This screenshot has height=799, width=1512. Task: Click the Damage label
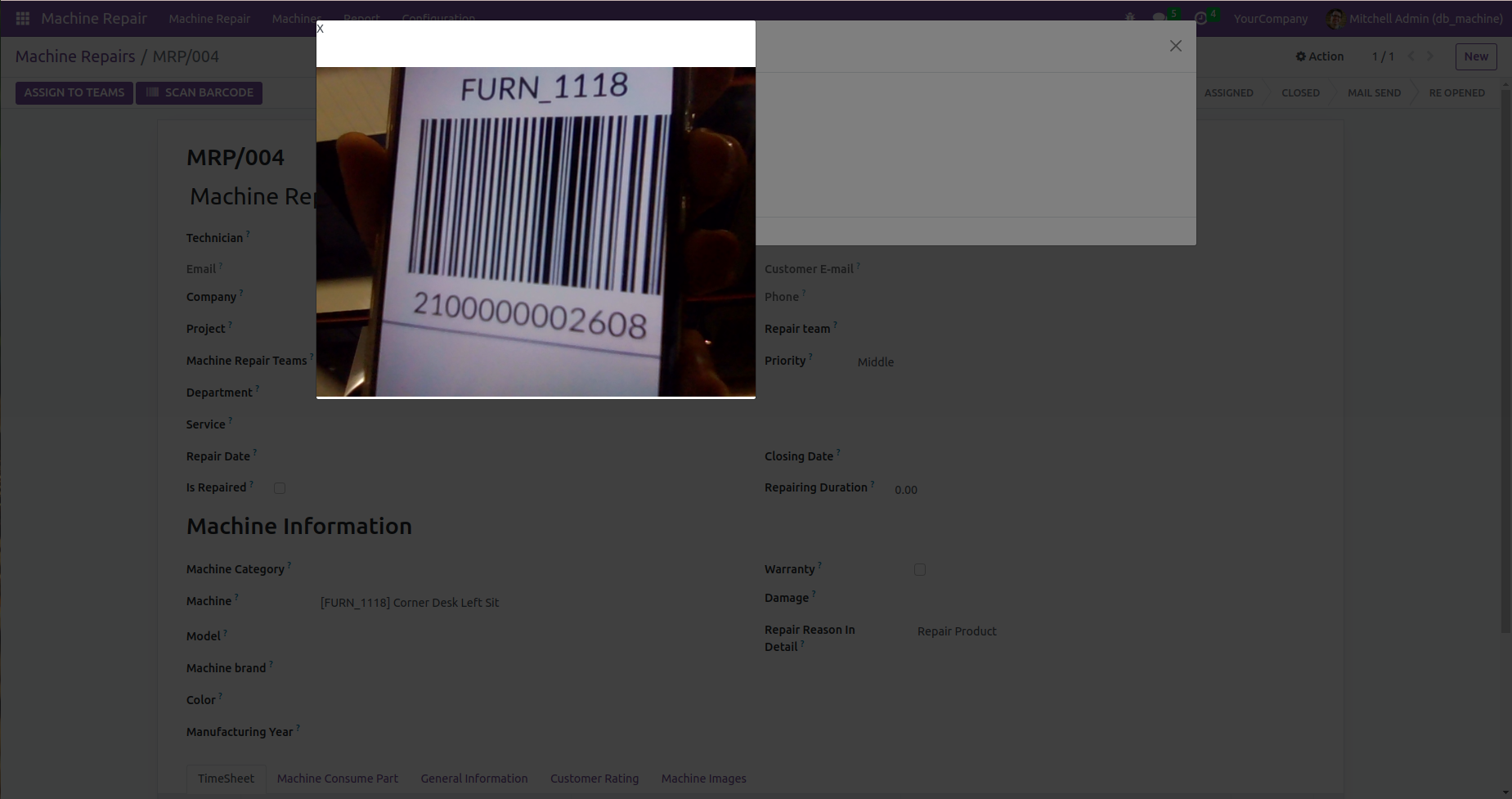click(787, 598)
